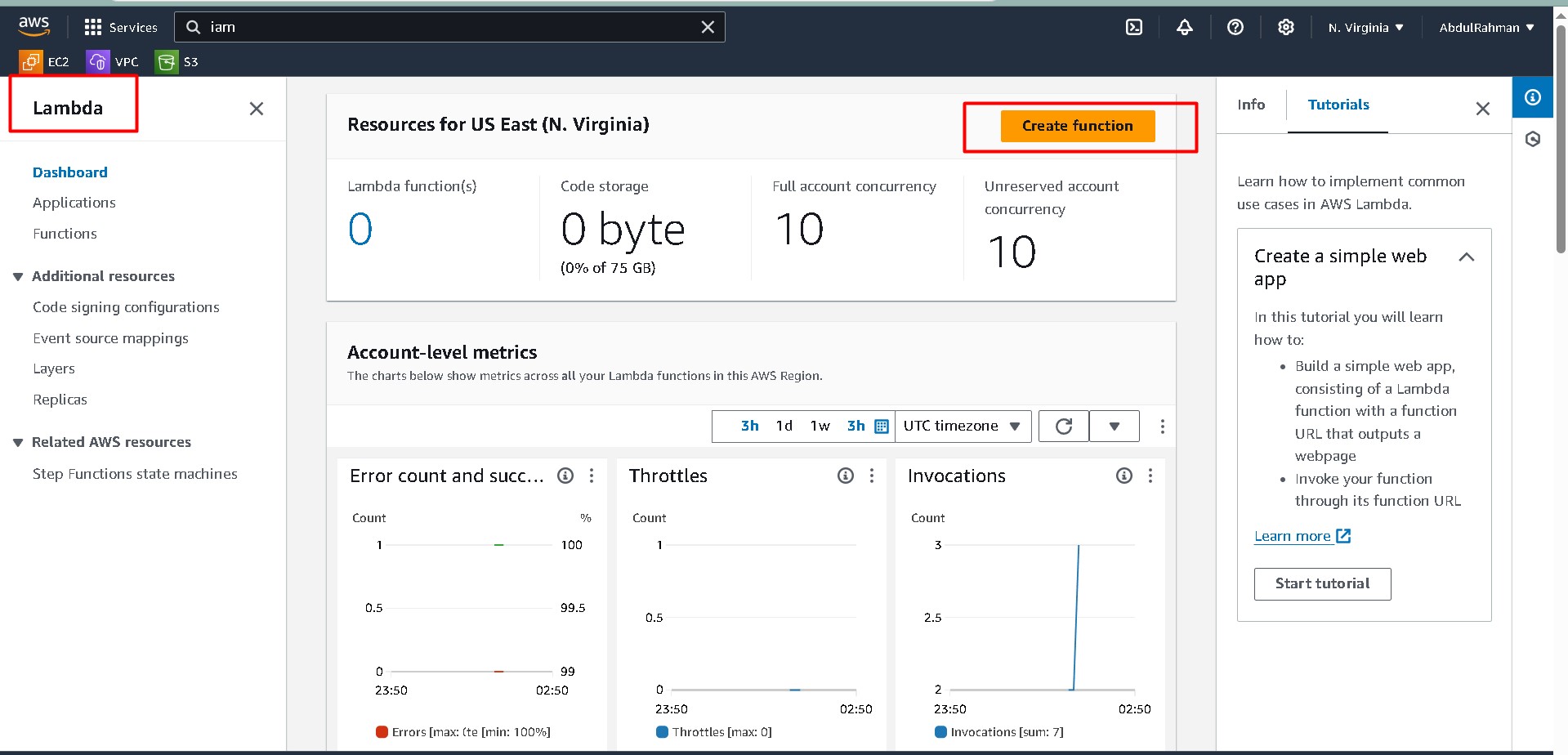Open Functions in the sidebar

click(65, 234)
